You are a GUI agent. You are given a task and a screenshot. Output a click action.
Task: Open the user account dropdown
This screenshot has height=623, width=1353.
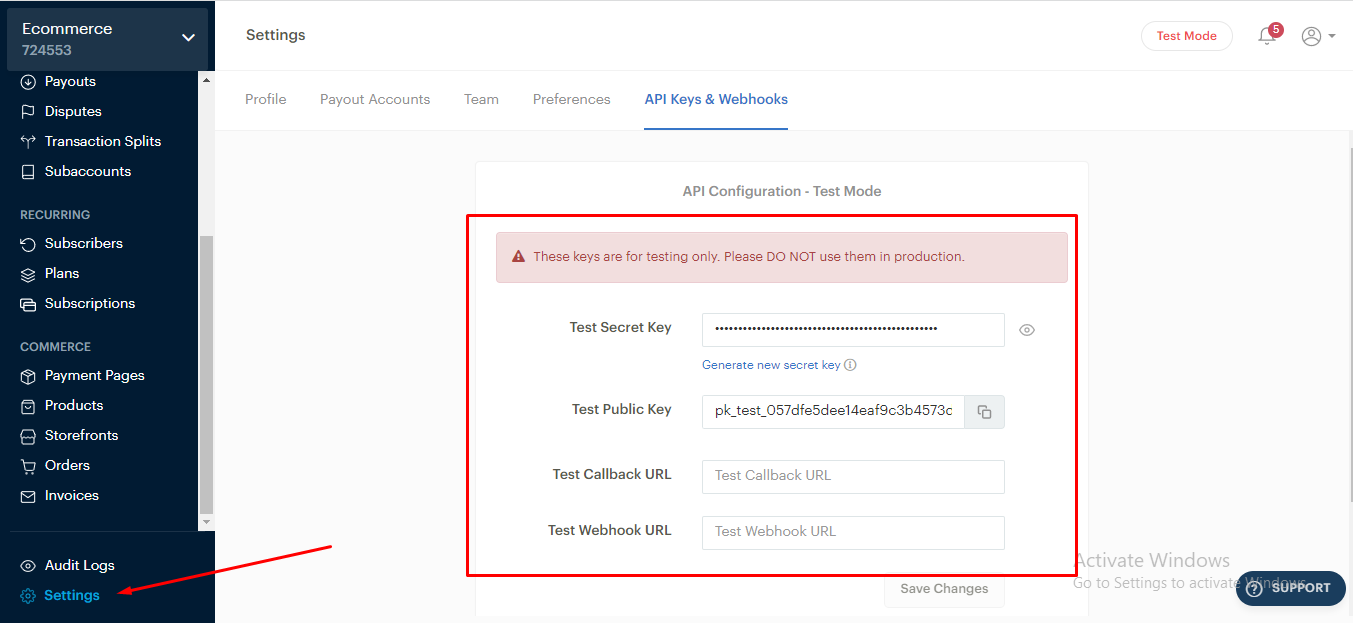click(1318, 36)
